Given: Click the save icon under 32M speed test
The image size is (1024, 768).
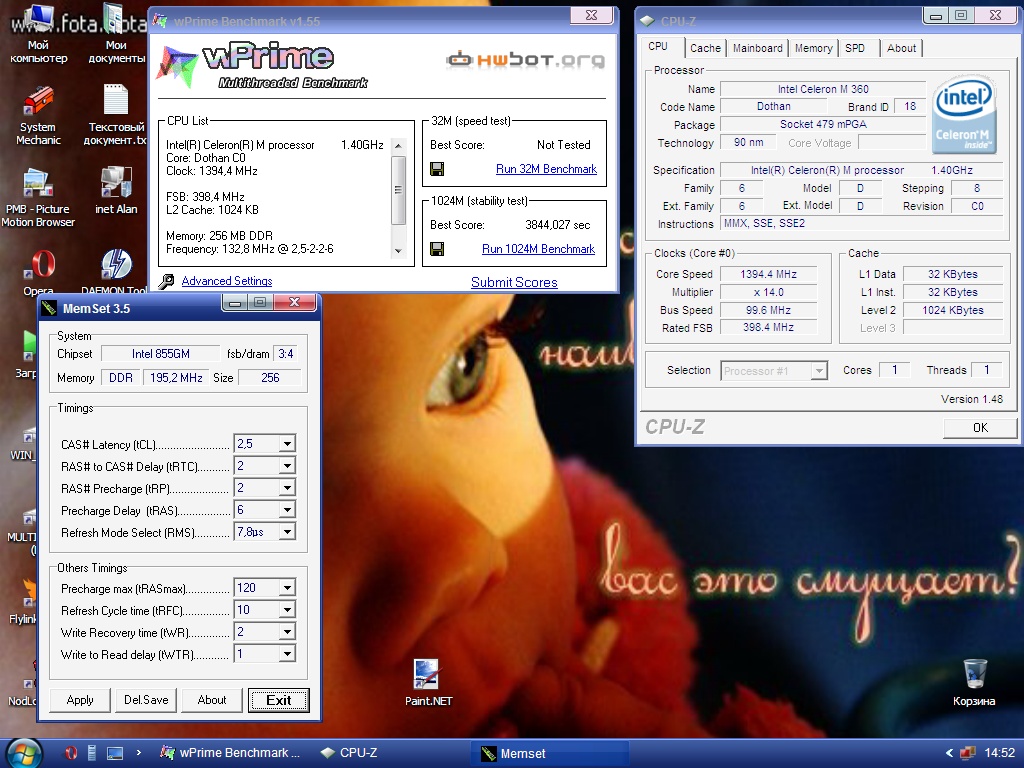Looking at the screenshot, I should coord(437,170).
